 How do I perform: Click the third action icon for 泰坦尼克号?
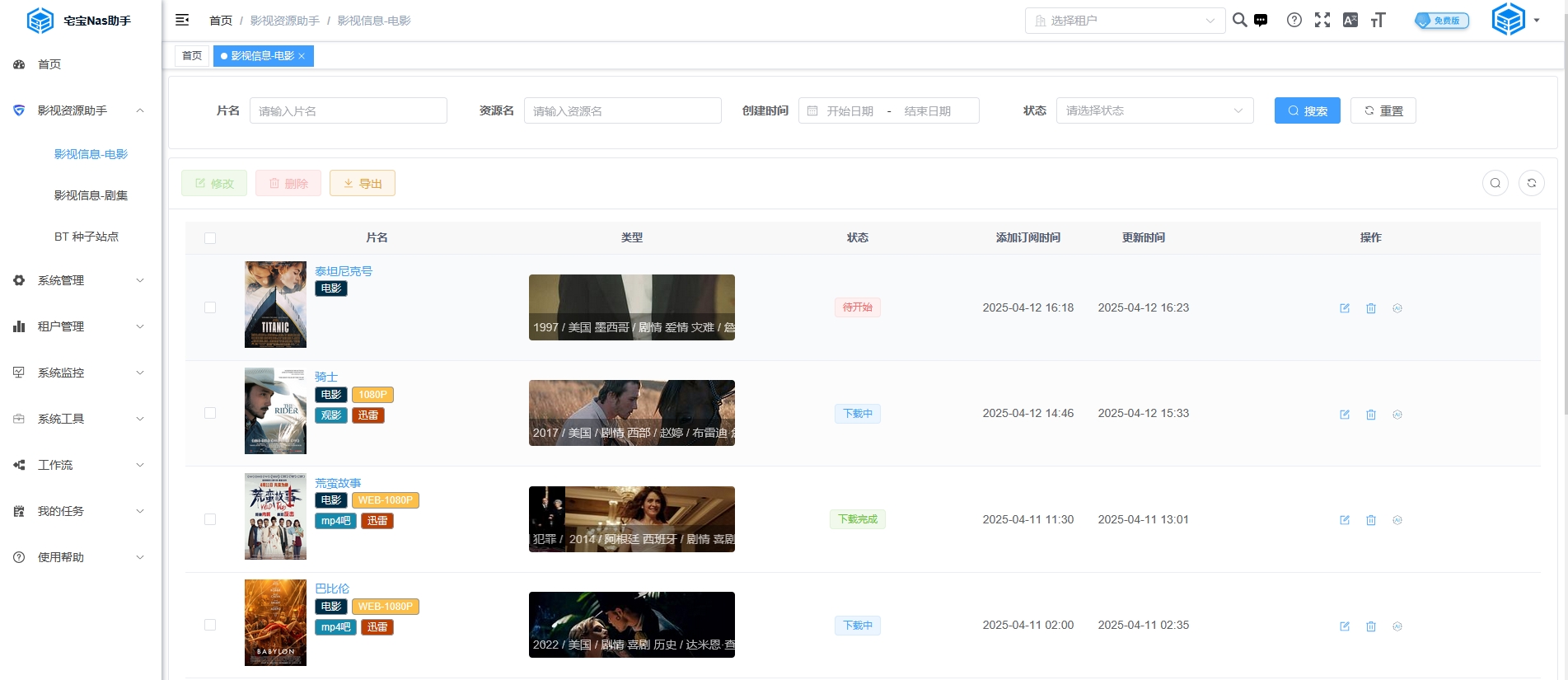point(1397,308)
